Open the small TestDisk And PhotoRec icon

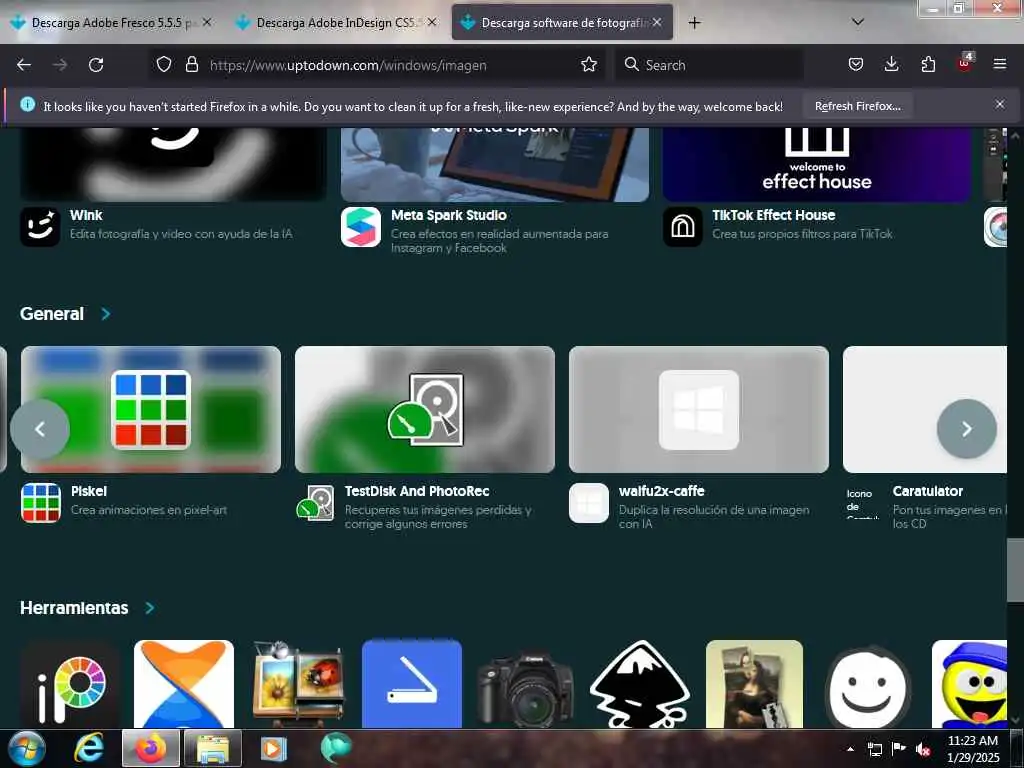[x=315, y=503]
